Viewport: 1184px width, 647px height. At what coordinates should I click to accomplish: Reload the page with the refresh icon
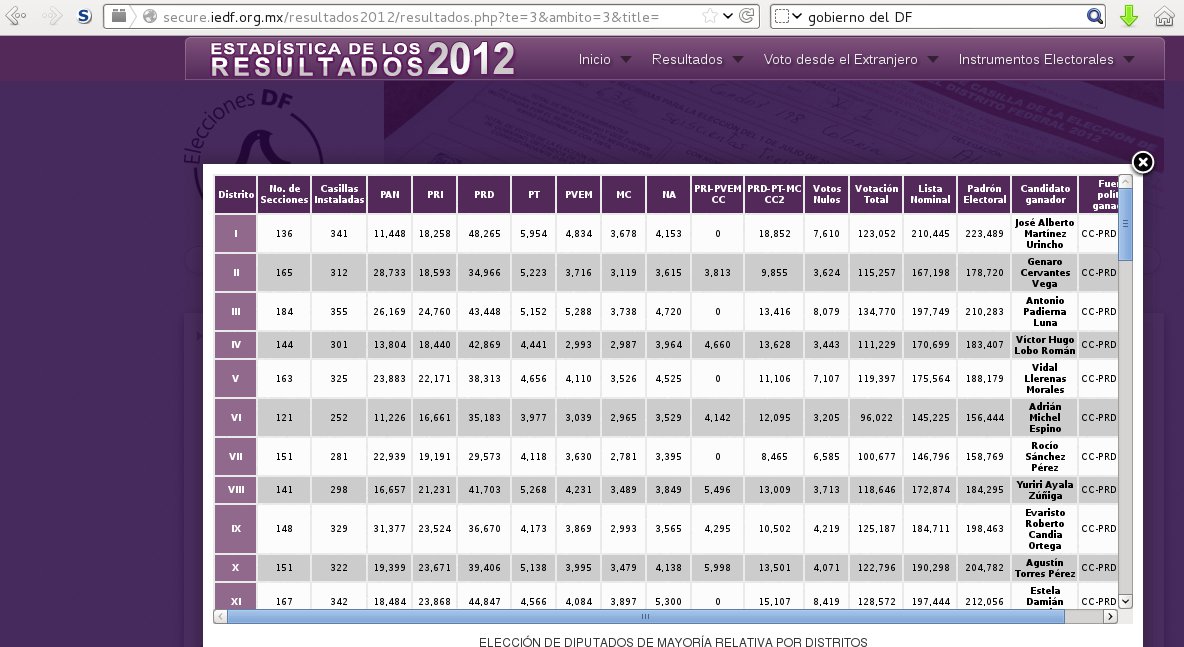pyautogui.click(x=747, y=17)
